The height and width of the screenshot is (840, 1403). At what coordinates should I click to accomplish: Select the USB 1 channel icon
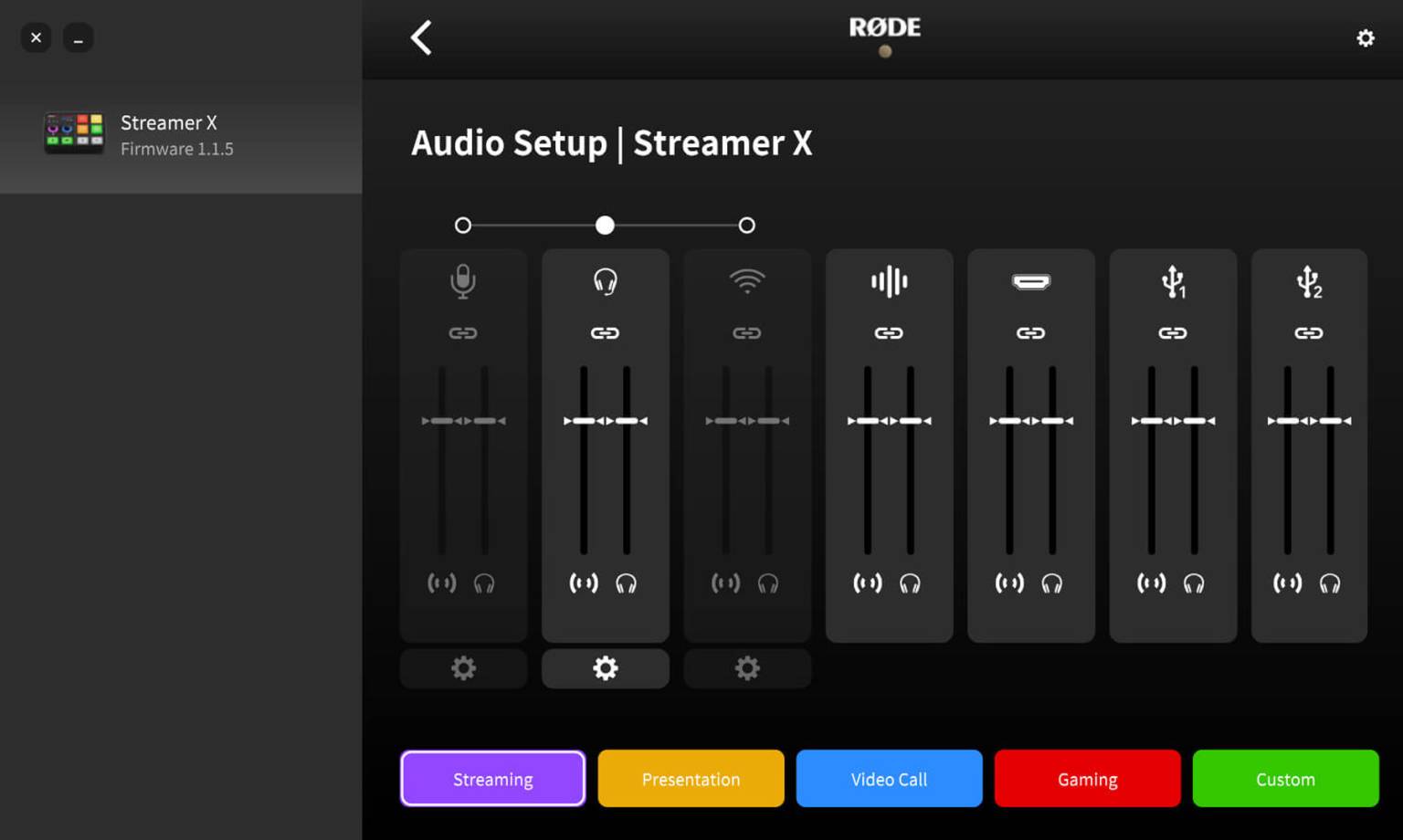[x=1173, y=281]
